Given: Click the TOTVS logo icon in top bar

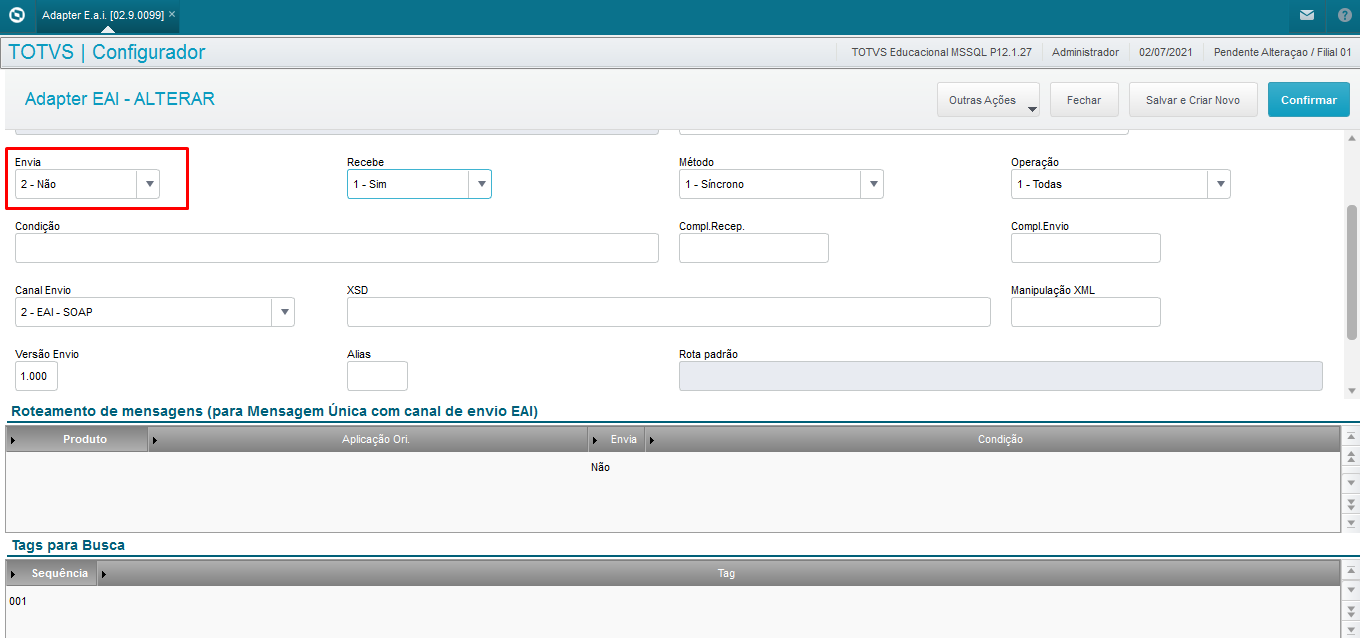Looking at the screenshot, I should pos(17,16).
